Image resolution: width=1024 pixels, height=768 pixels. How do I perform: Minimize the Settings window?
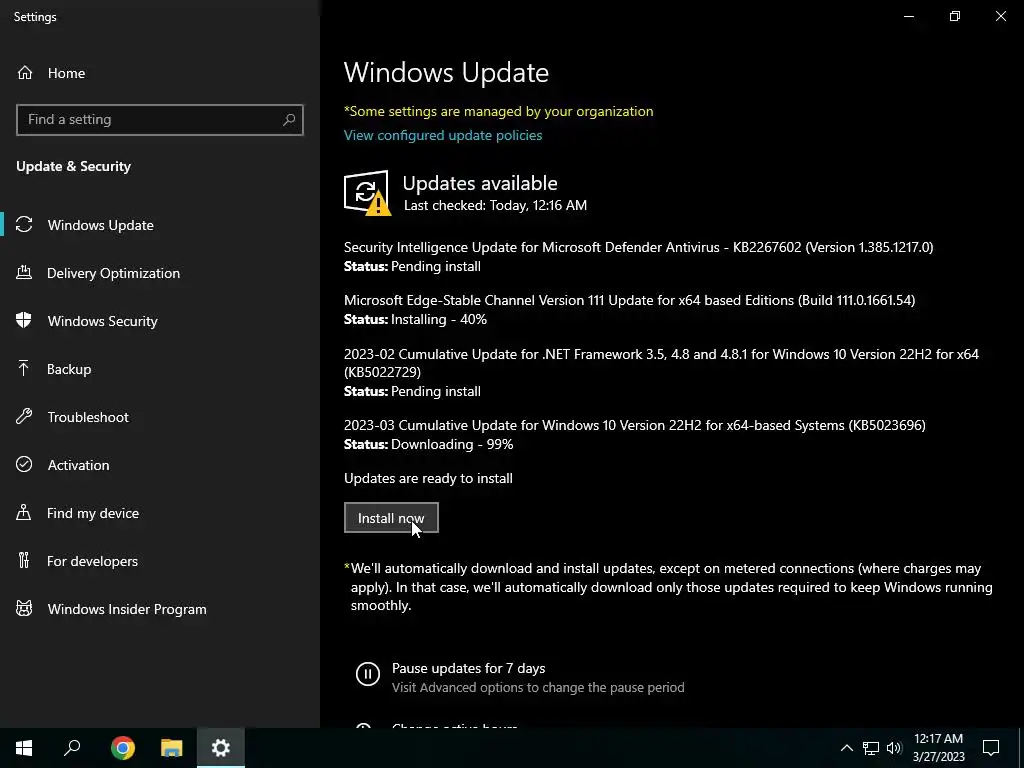908,16
